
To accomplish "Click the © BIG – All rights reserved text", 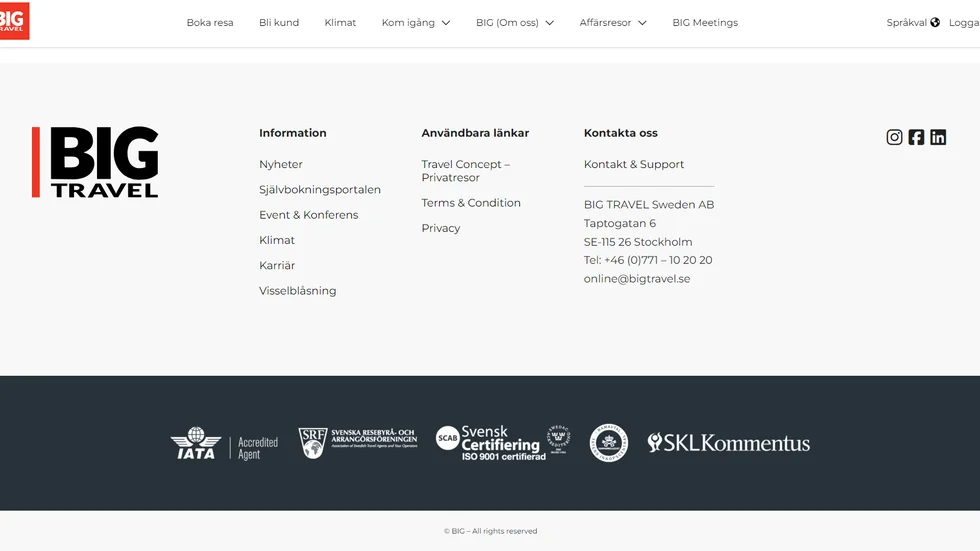I will [491, 531].
